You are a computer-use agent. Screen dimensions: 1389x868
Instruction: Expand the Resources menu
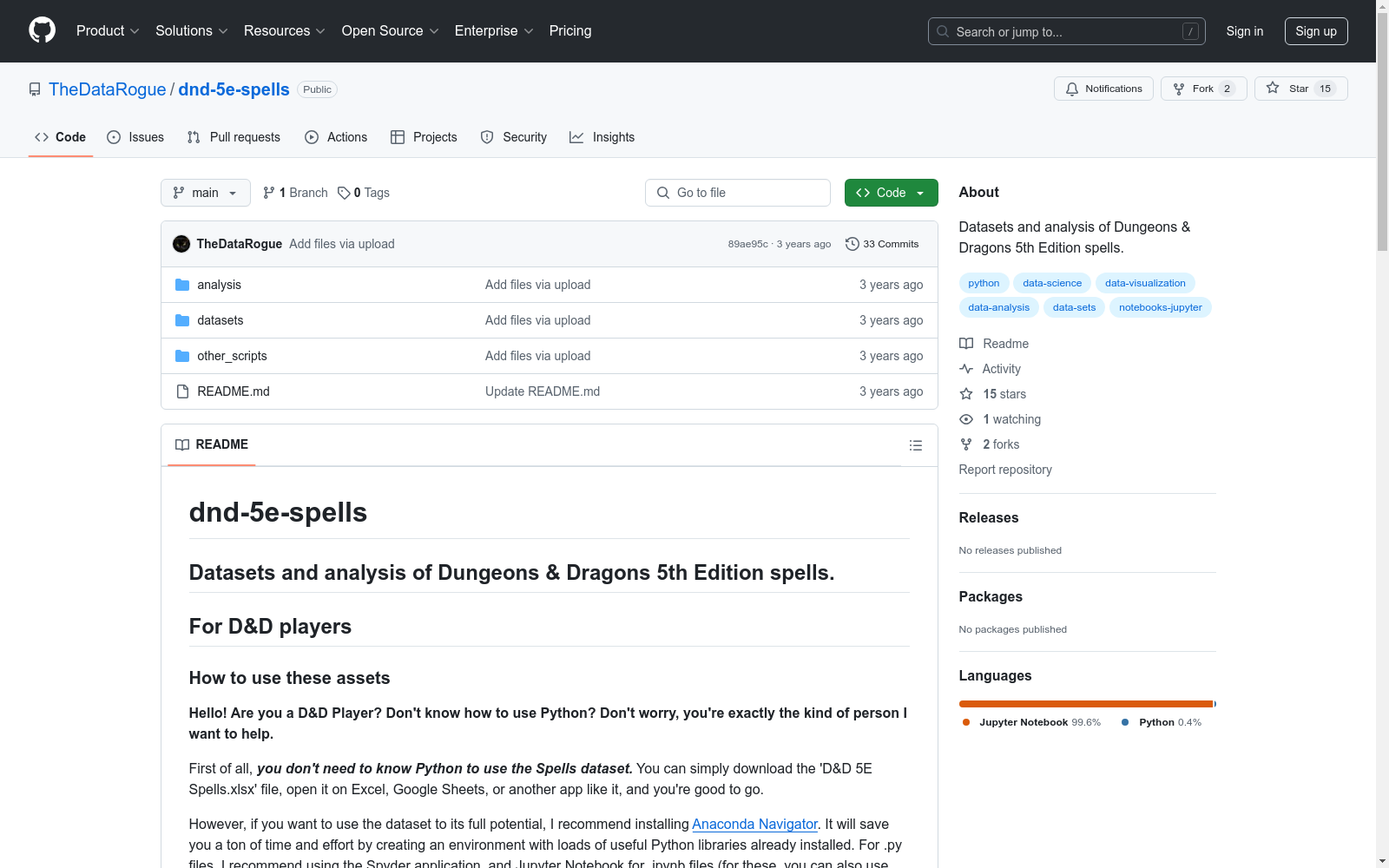[x=285, y=31]
